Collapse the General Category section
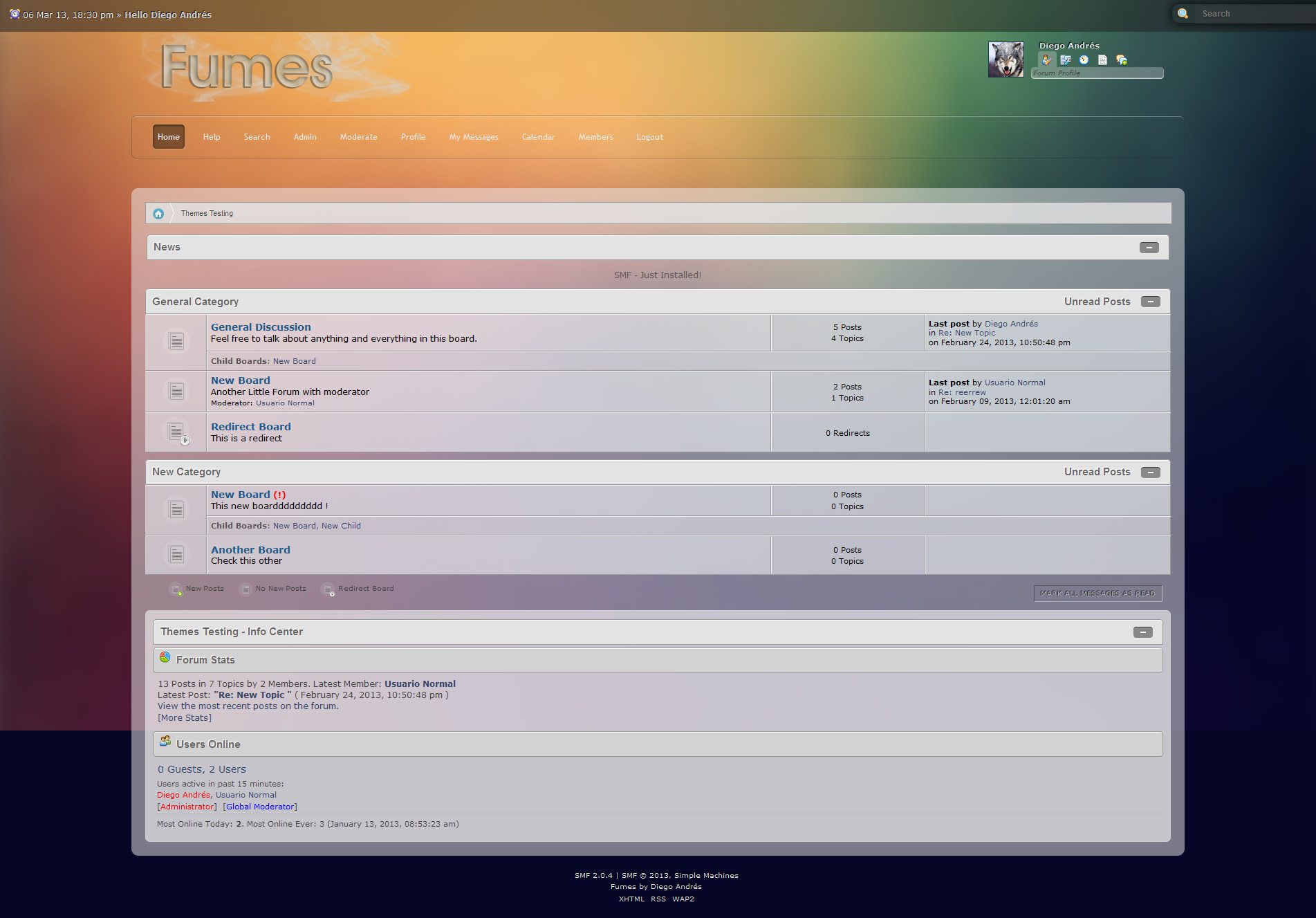 coord(1150,302)
